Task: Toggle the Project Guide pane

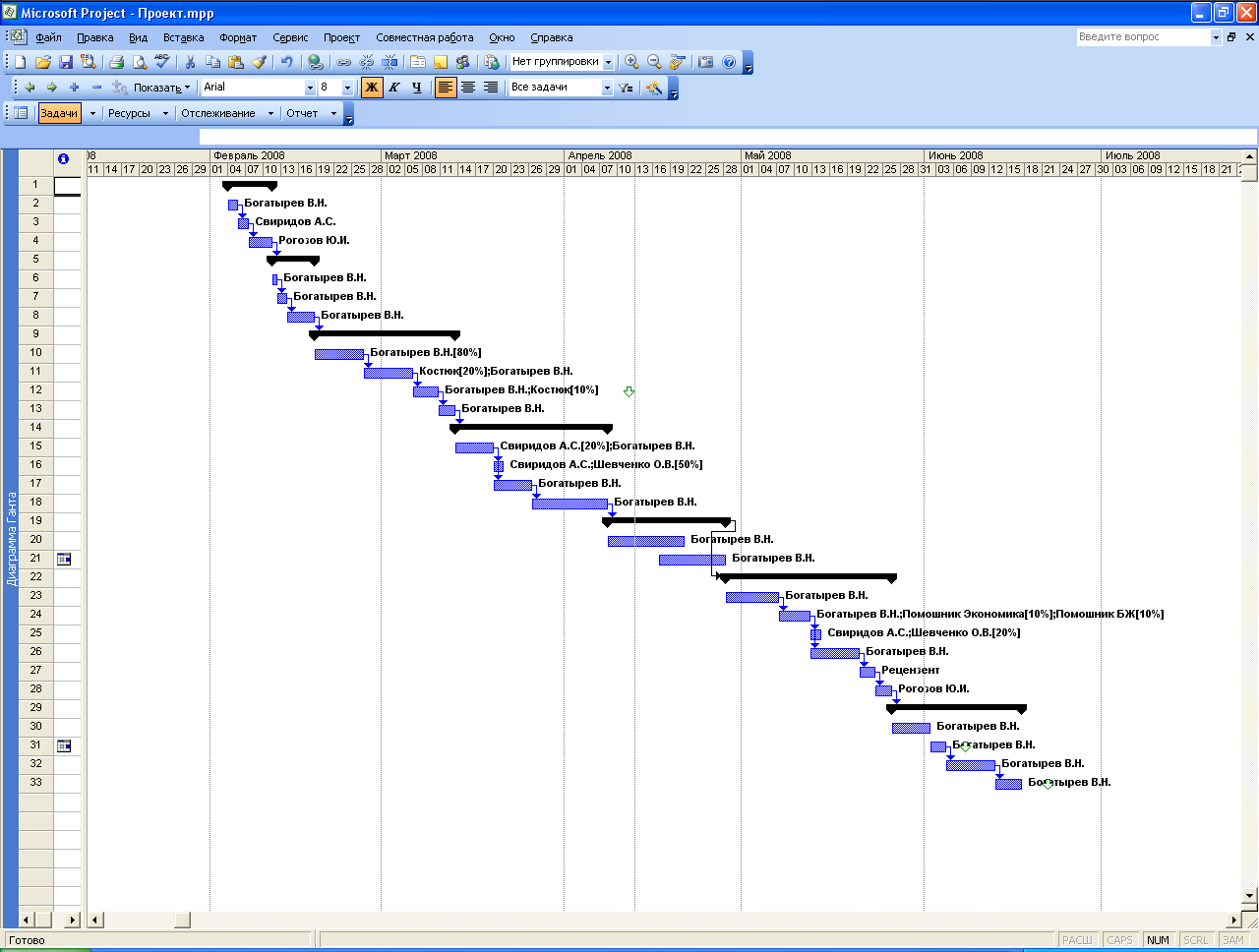Action: (x=20, y=113)
